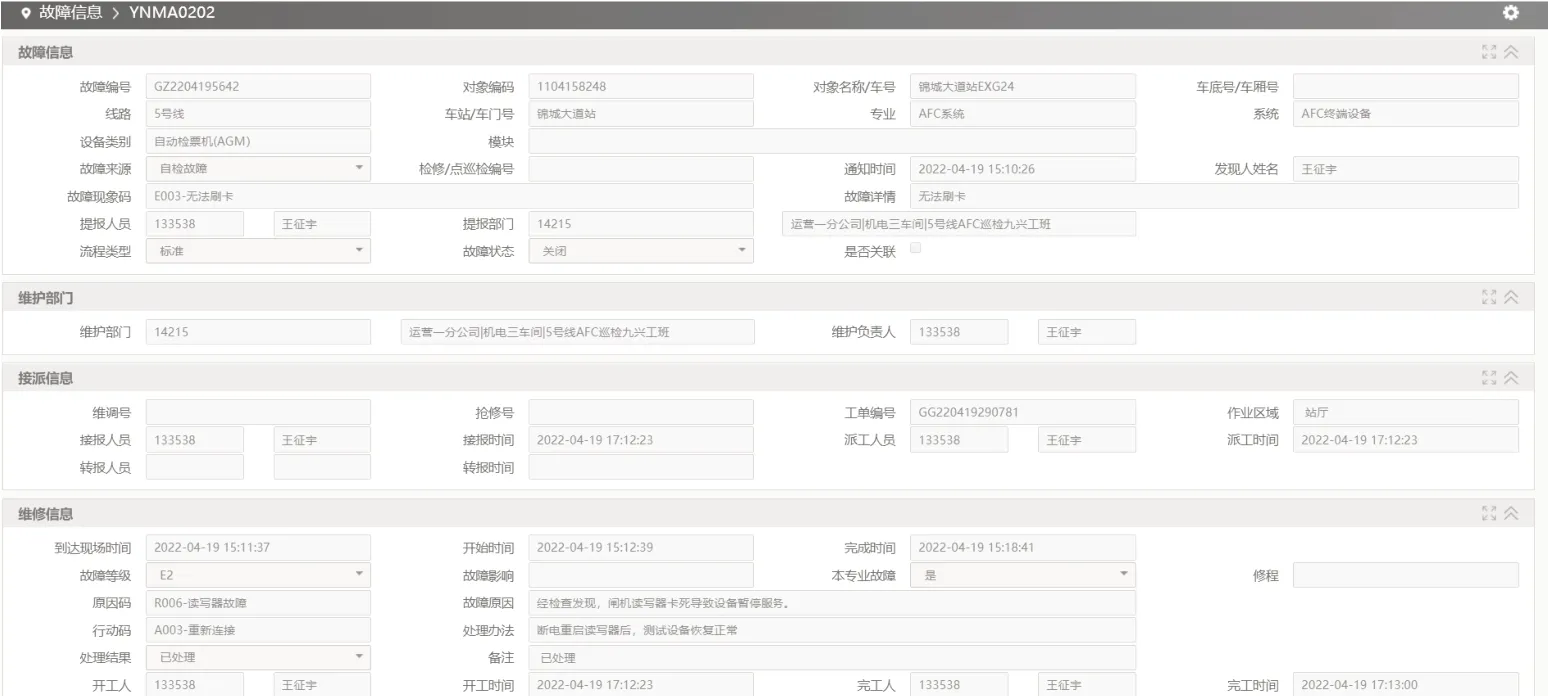Viewport: 1548px width, 696px height.
Task: Open the 故障等级 dropdown
Action: click(258, 575)
